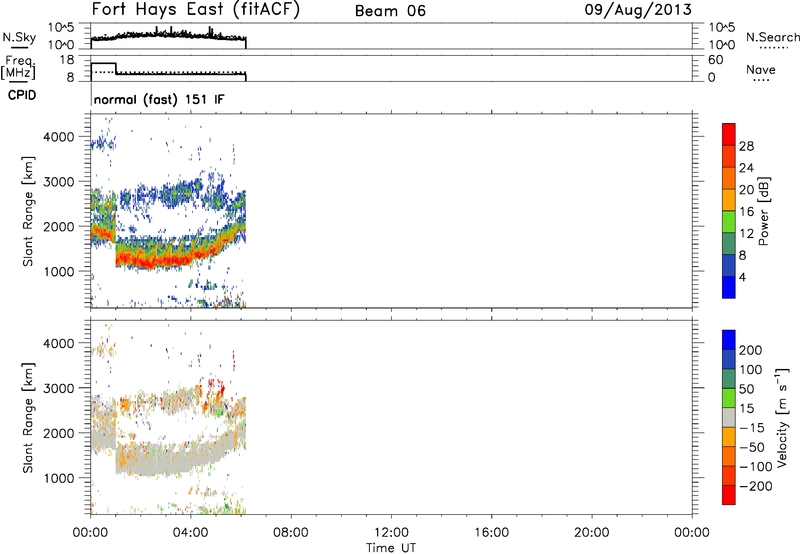Image resolution: width=800 pixels, height=554 pixels.
Task: Click the title "Fort Hays East (fitACF)"
Action: [195, 9]
